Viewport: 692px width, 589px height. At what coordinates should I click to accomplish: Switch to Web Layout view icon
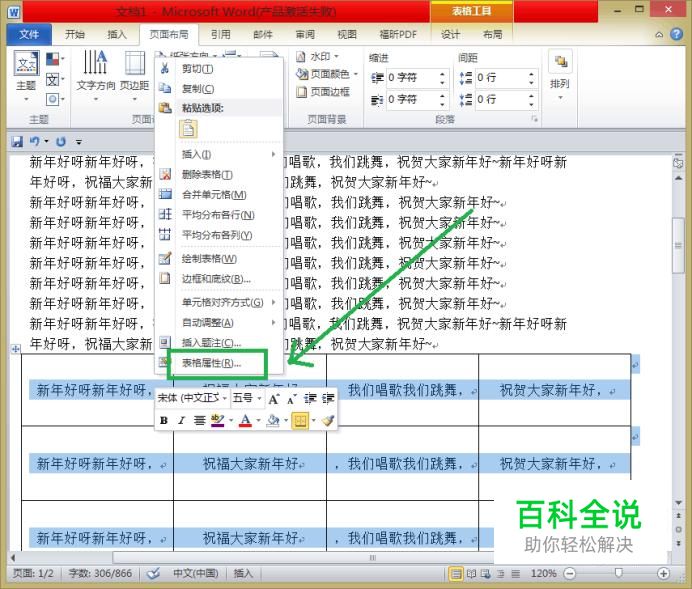click(486, 574)
